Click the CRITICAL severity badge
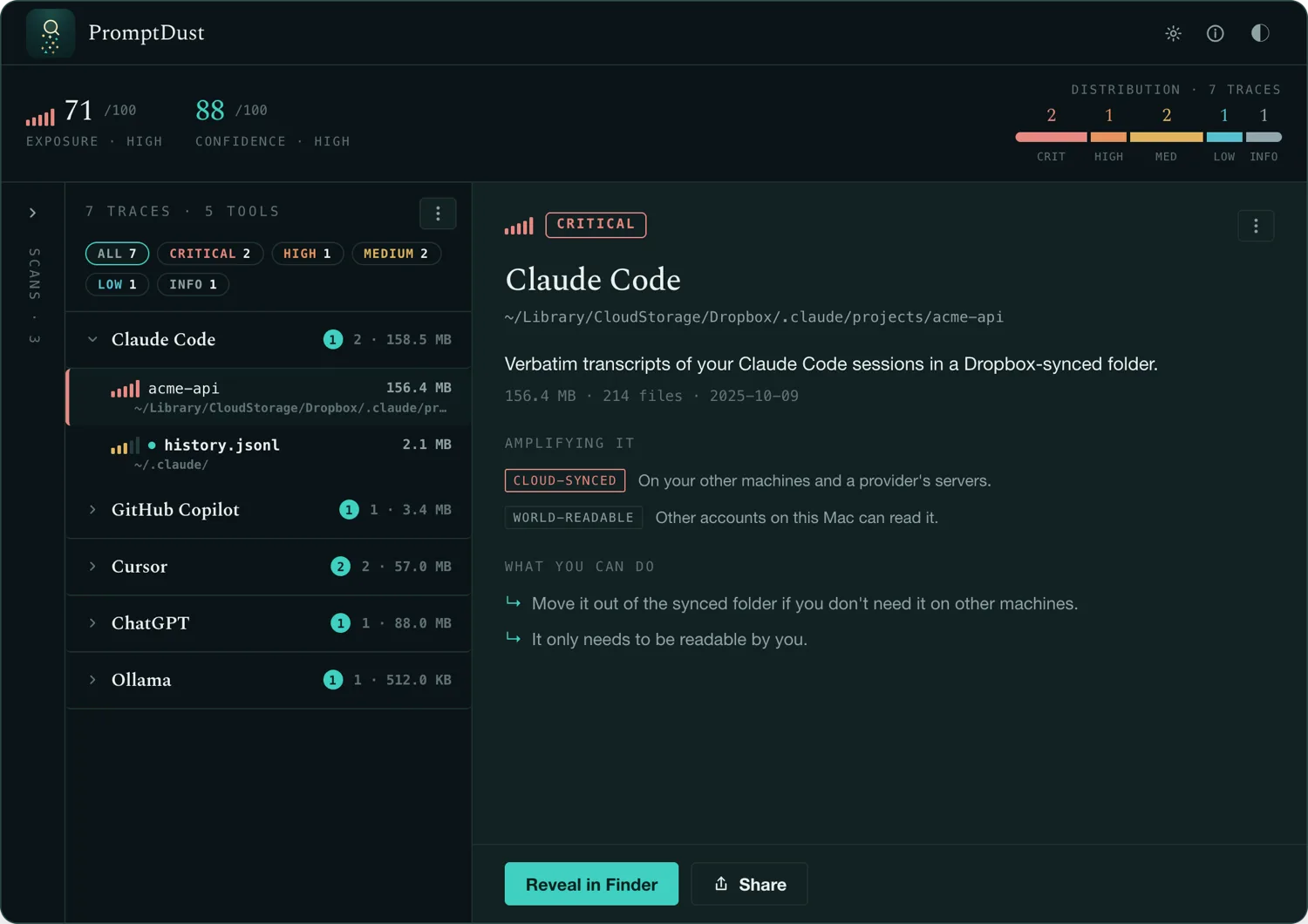This screenshot has width=1308, height=924. coord(596,225)
